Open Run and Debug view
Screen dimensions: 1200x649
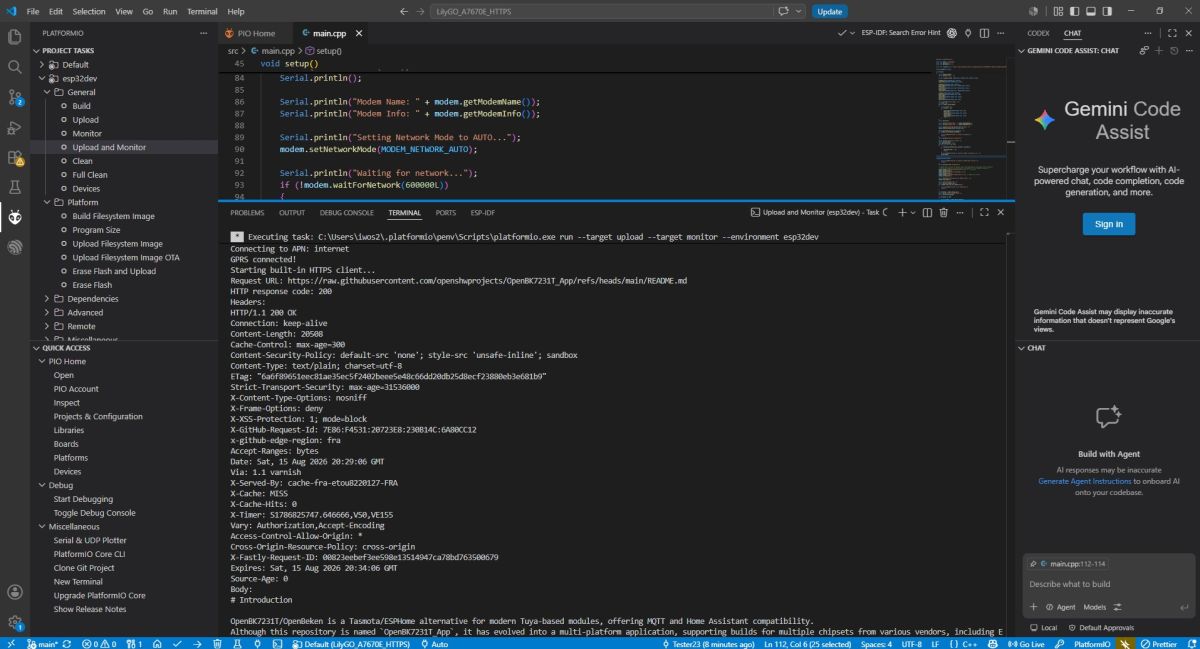pyautogui.click(x=15, y=127)
